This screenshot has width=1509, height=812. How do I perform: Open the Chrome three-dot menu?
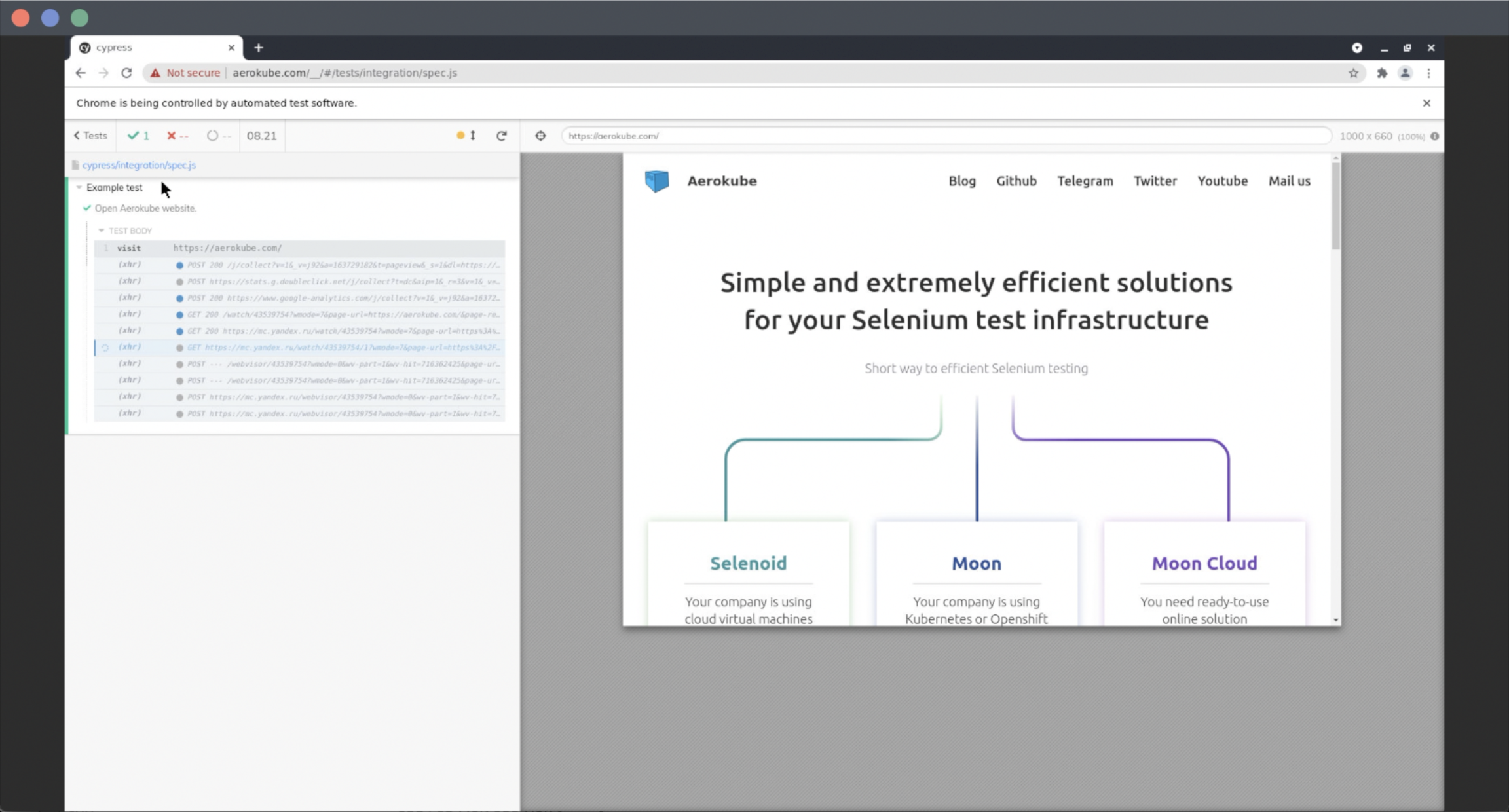[1428, 73]
